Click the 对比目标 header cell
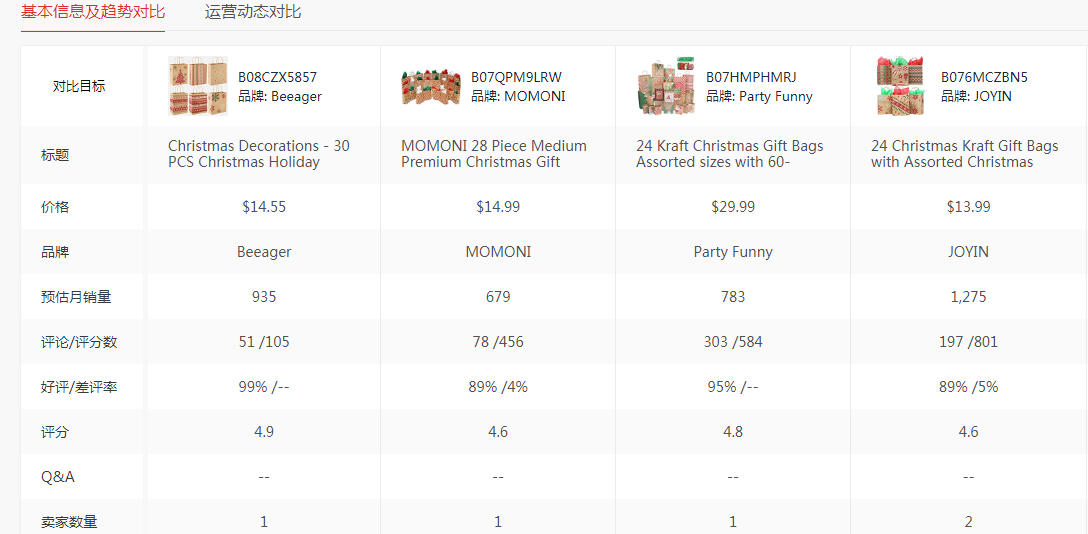1088x534 pixels. [x=79, y=86]
